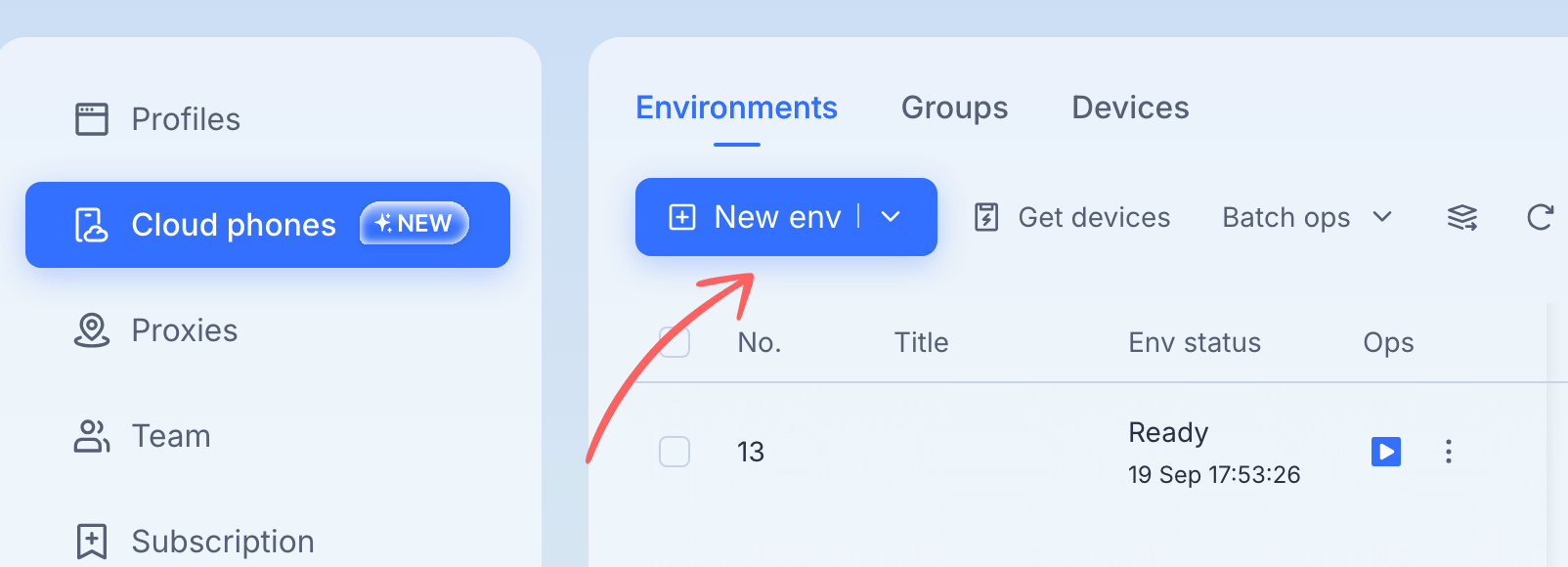Image resolution: width=1568 pixels, height=567 pixels.
Task: Click the Profiles window icon in sidebar
Action: click(92, 119)
